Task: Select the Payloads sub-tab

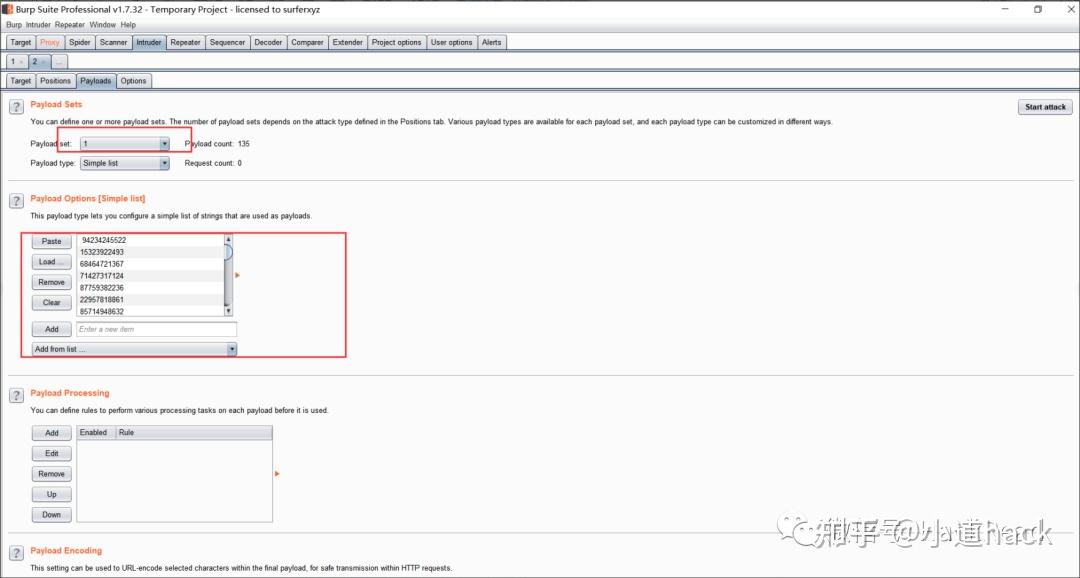Action: click(96, 81)
